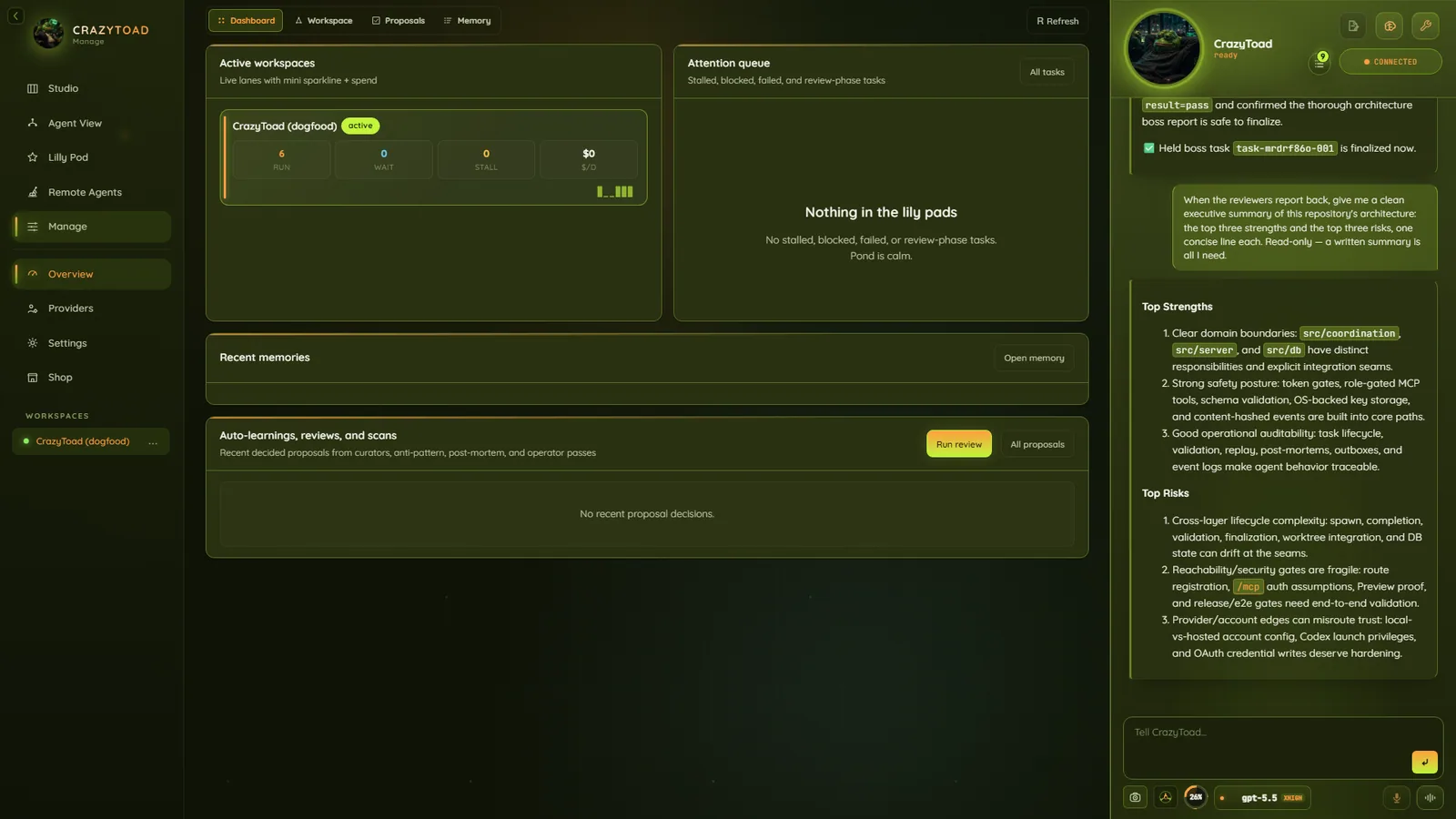Screen dimensions: 1456x819
Task: Click the audio waveform icon
Action: point(1431,798)
